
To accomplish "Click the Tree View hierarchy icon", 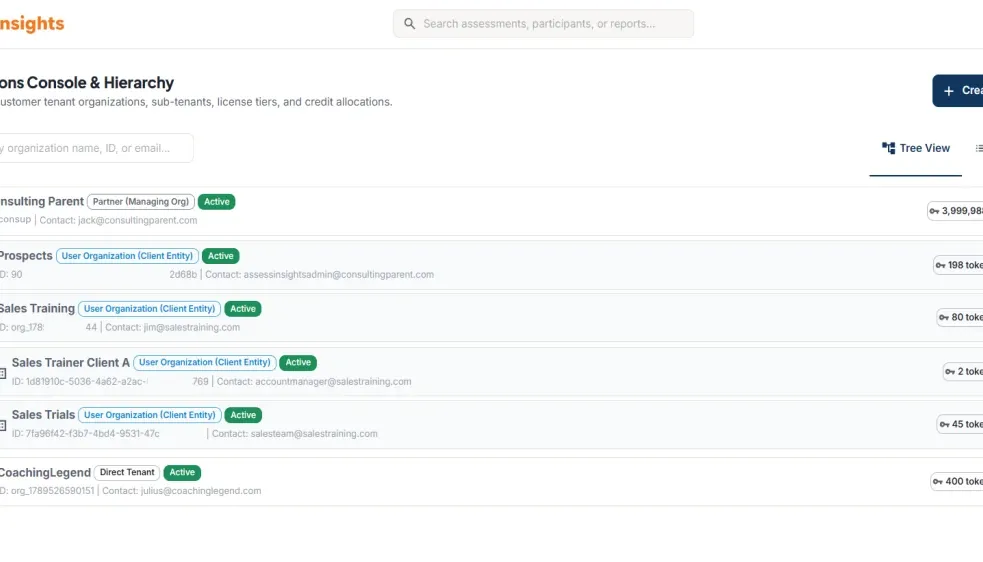I will tap(888, 148).
